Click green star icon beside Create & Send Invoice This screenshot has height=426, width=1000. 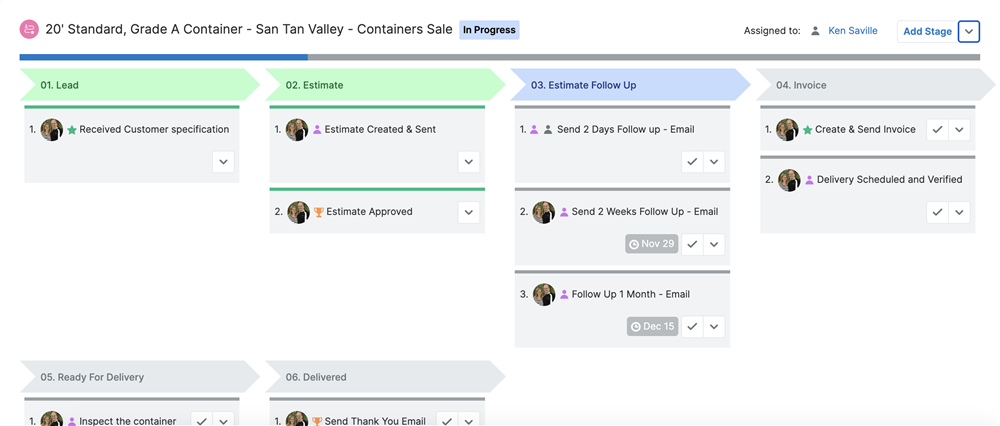coord(807,129)
